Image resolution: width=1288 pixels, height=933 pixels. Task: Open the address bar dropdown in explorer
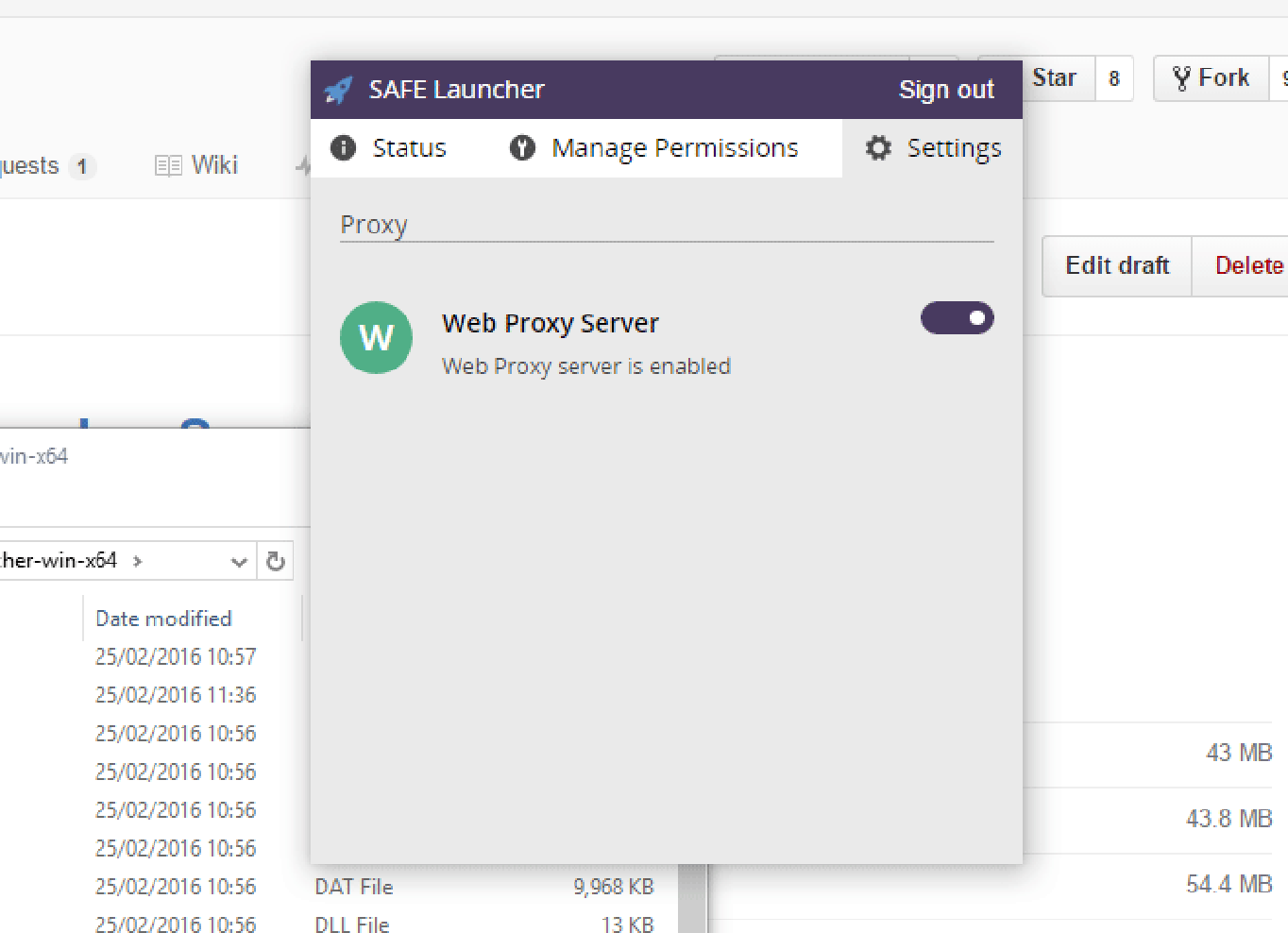[239, 562]
